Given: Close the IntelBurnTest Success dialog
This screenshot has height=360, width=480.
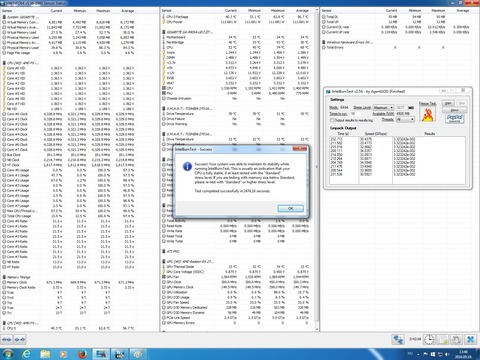Looking at the screenshot, I should (x=300, y=148).
